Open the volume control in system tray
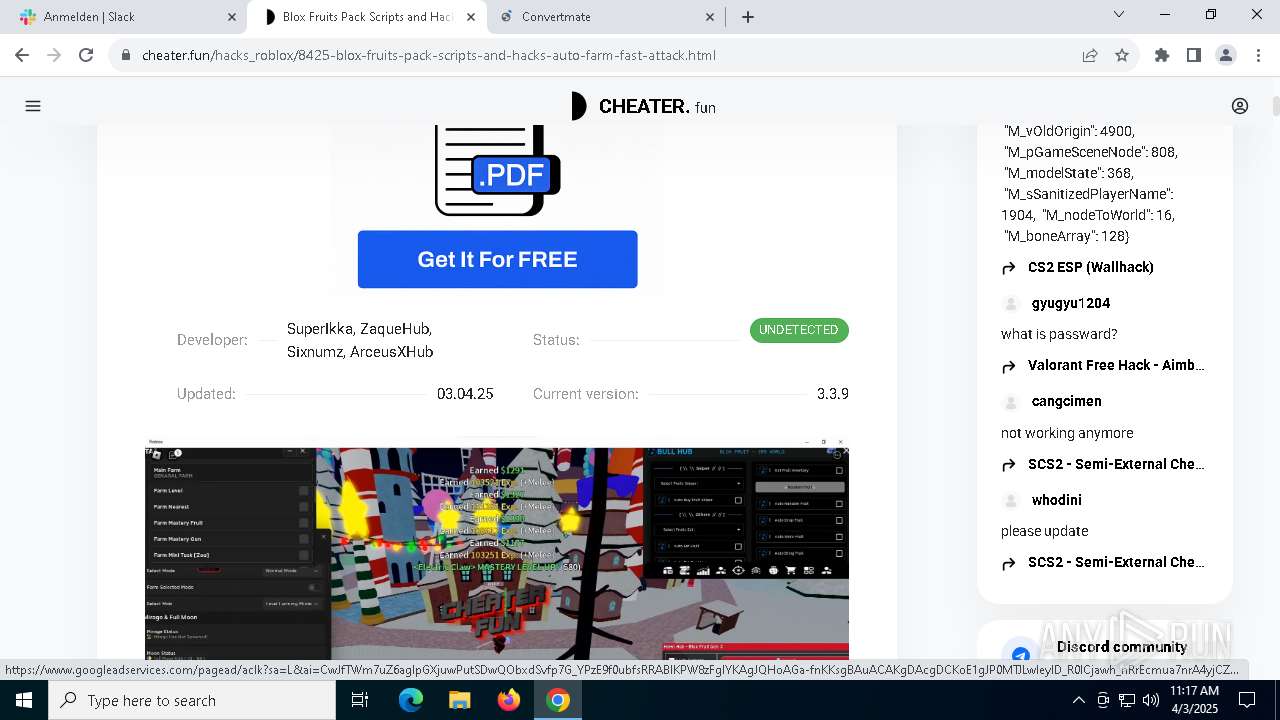This screenshot has height=720, width=1280. (x=1150, y=700)
